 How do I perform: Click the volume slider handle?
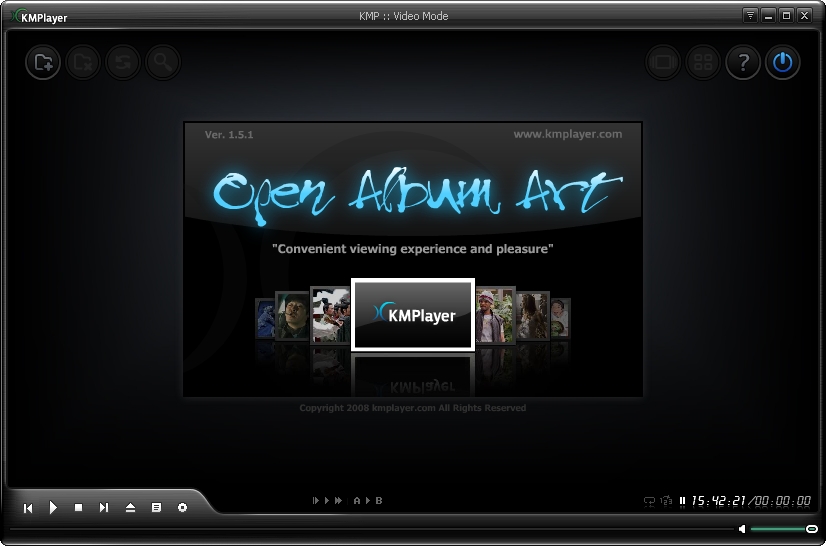pos(812,529)
